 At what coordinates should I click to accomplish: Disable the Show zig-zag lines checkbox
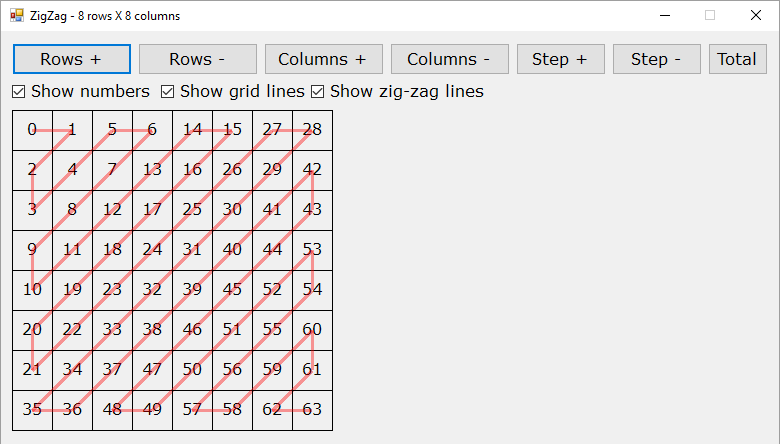tap(317, 91)
